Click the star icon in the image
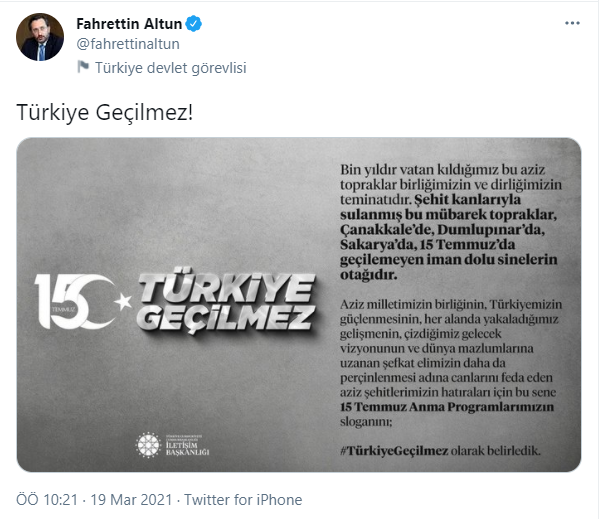Image resolution: width=616 pixels, height=519 pixels. click(x=123, y=302)
